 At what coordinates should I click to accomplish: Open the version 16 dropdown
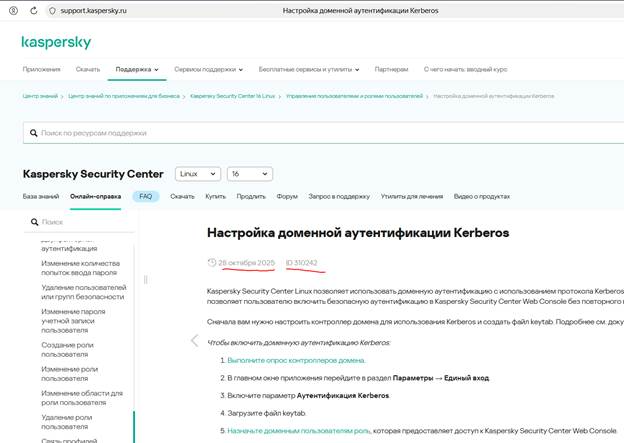tap(250, 174)
